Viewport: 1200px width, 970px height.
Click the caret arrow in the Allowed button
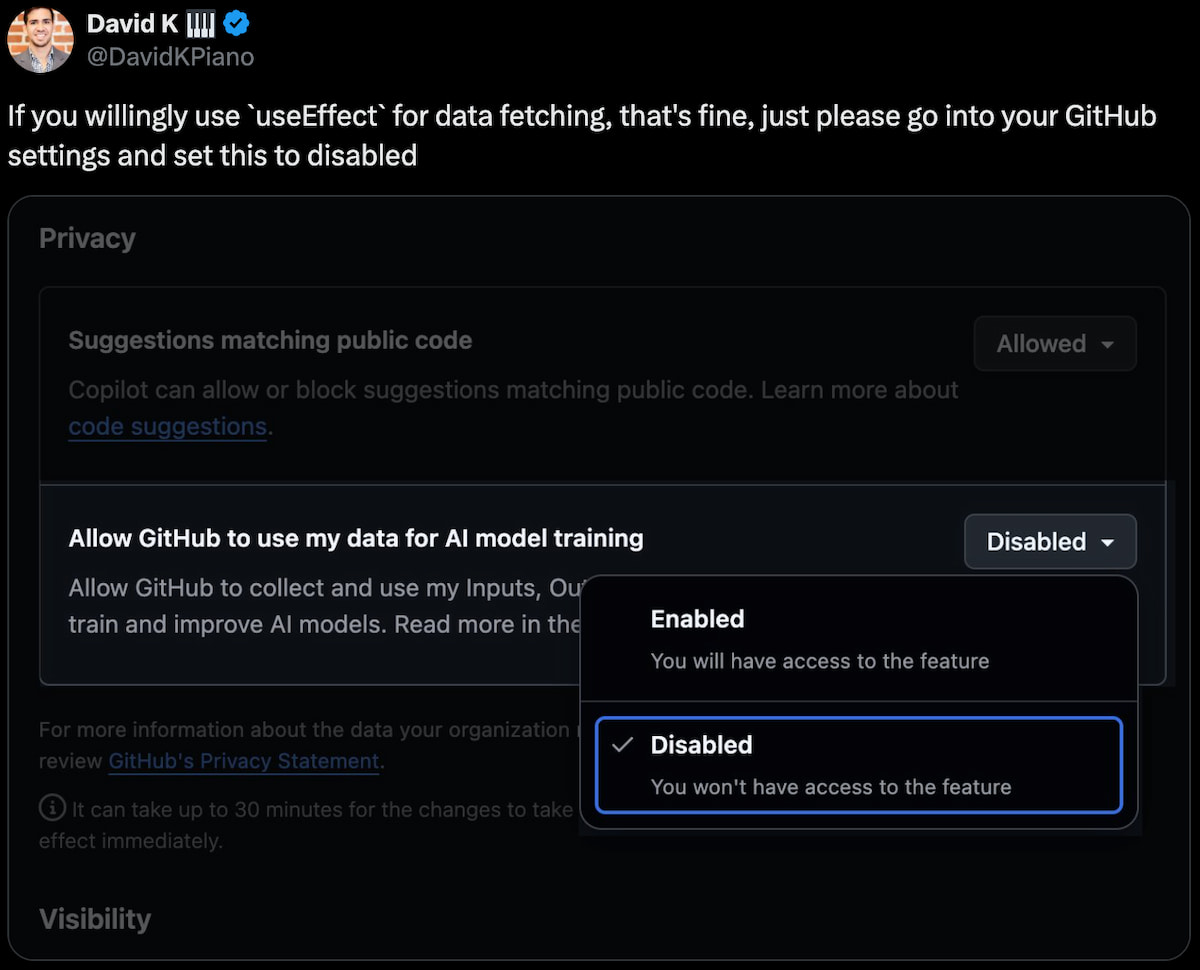point(1107,344)
